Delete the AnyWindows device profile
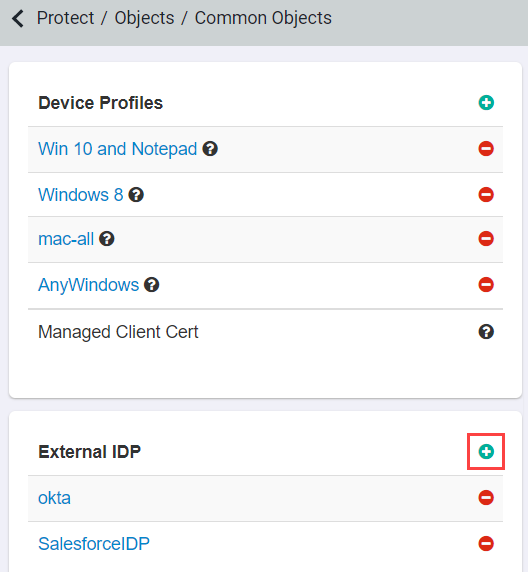This screenshot has width=528, height=572. click(x=486, y=285)
